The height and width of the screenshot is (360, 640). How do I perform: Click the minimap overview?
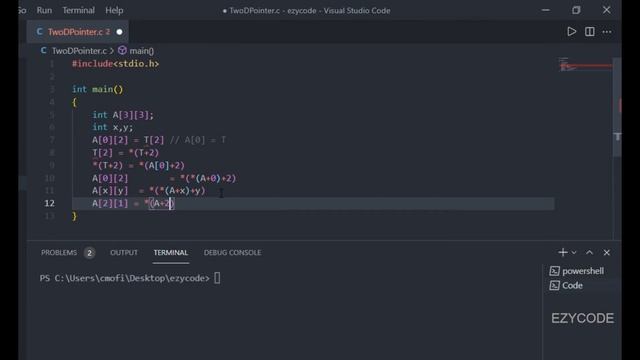[585, 65]
